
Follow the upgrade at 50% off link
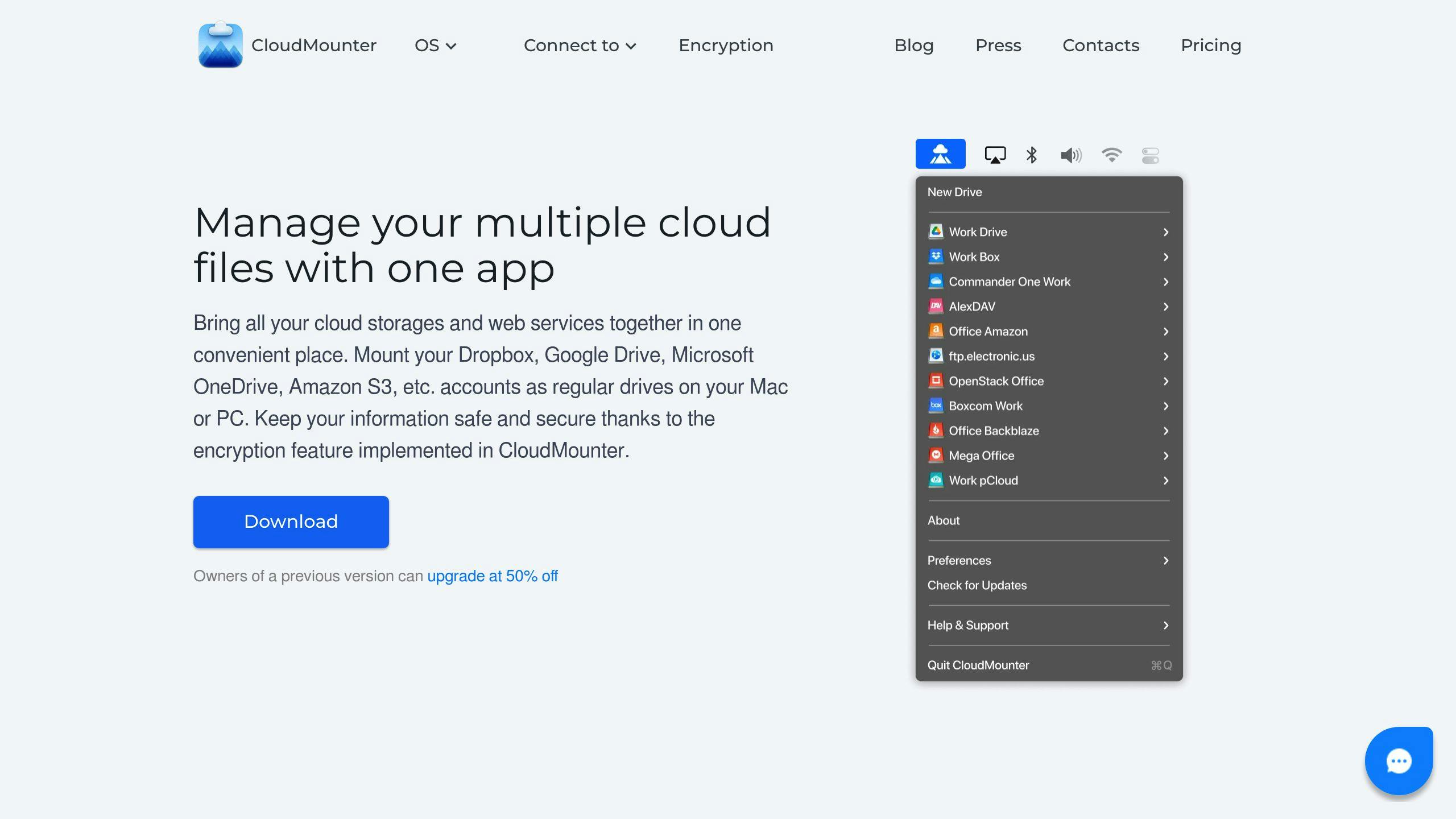click(492, 576)
